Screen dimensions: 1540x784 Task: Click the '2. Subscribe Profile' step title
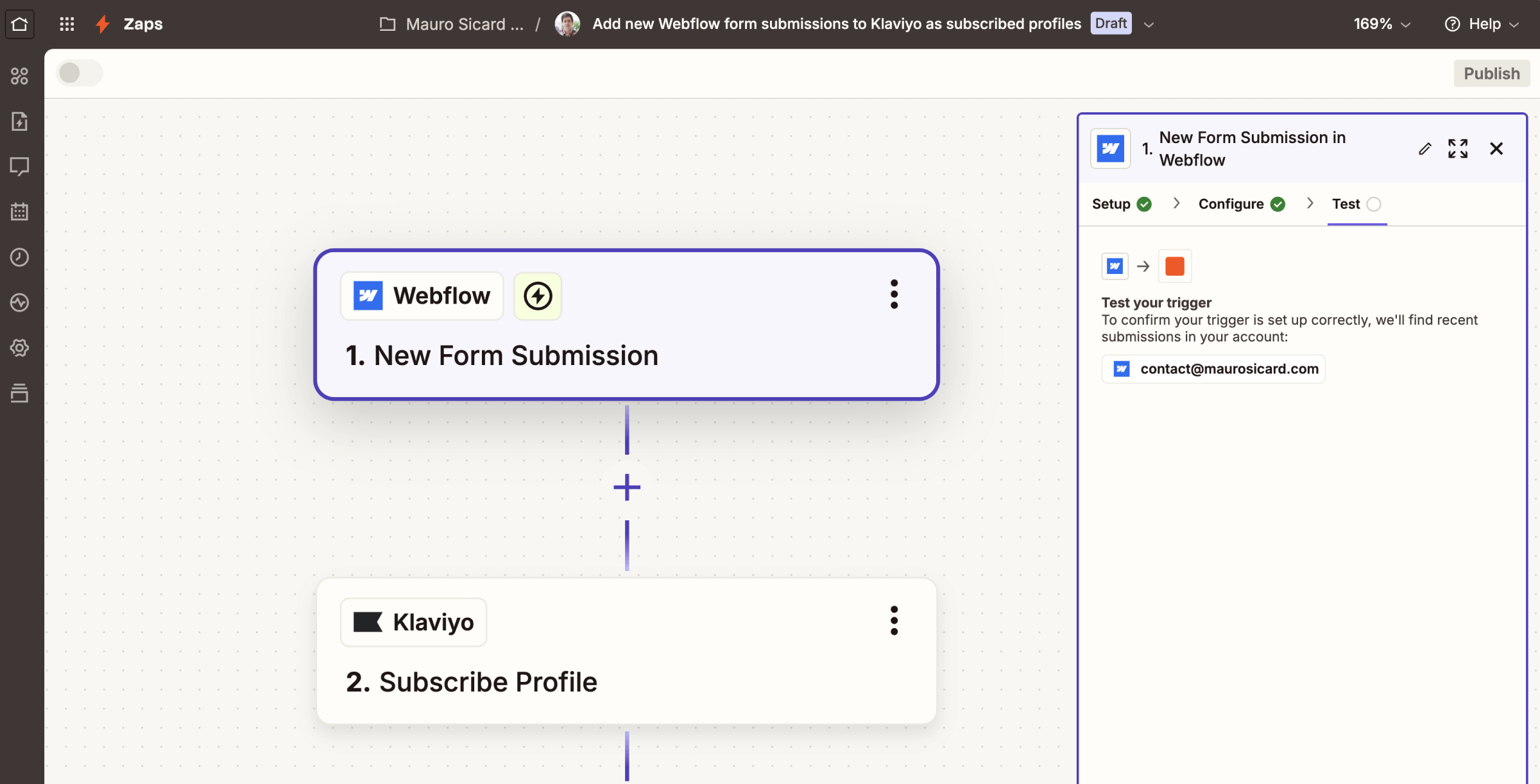(x=472, y=682)
